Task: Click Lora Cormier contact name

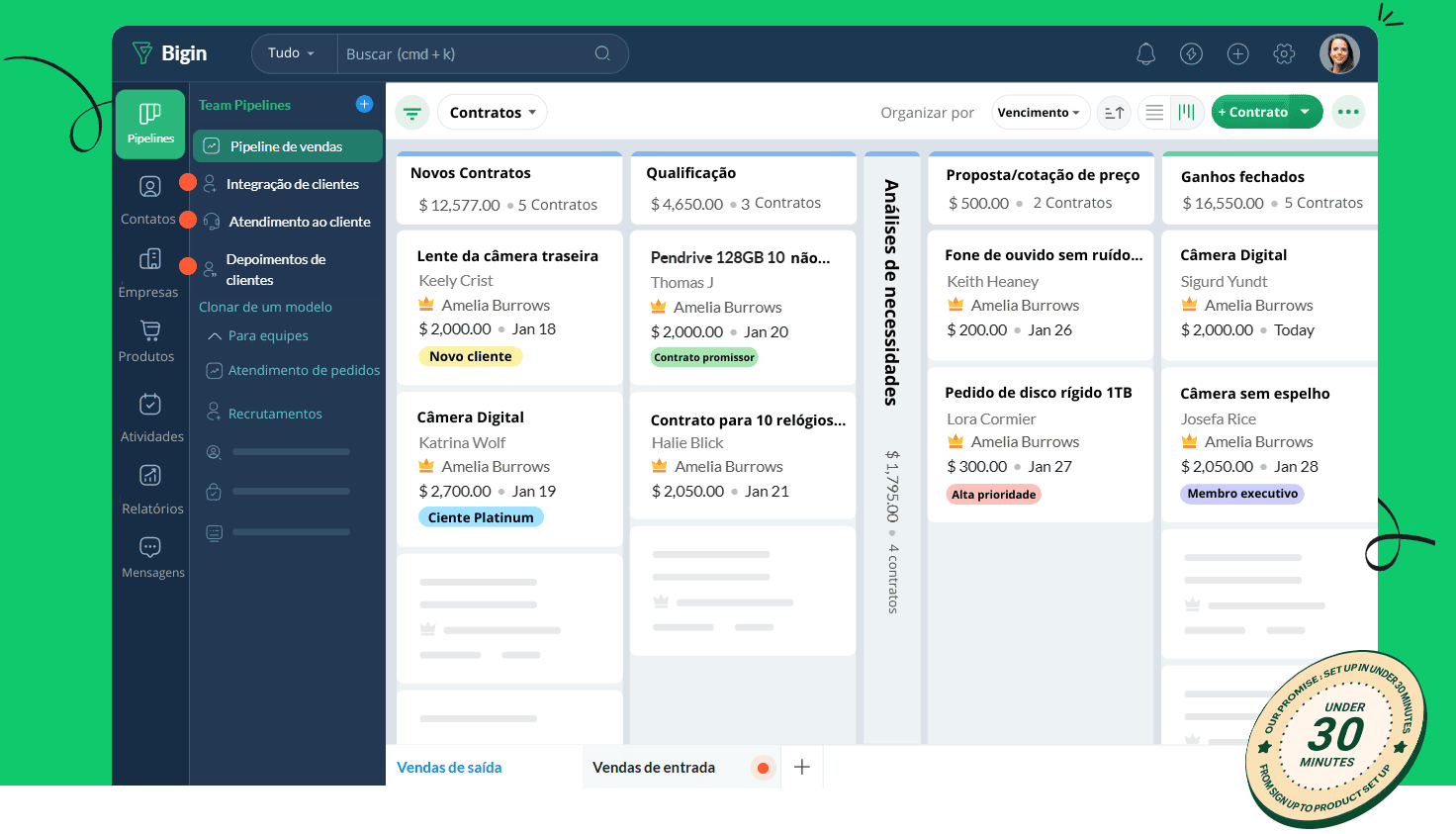Action: (x=991, y=419)
